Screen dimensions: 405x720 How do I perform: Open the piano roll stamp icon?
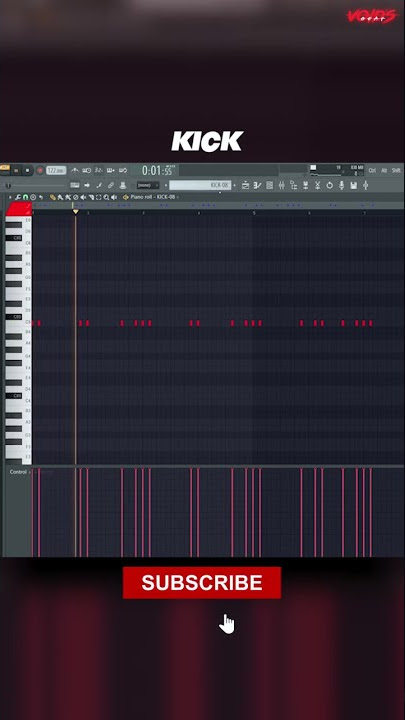[x=33, y=197]
